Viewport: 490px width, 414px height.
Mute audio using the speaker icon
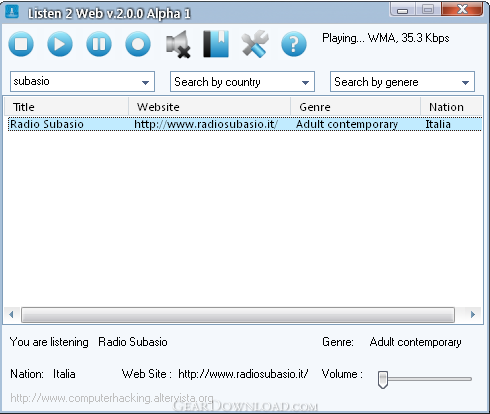click(178, 44)
